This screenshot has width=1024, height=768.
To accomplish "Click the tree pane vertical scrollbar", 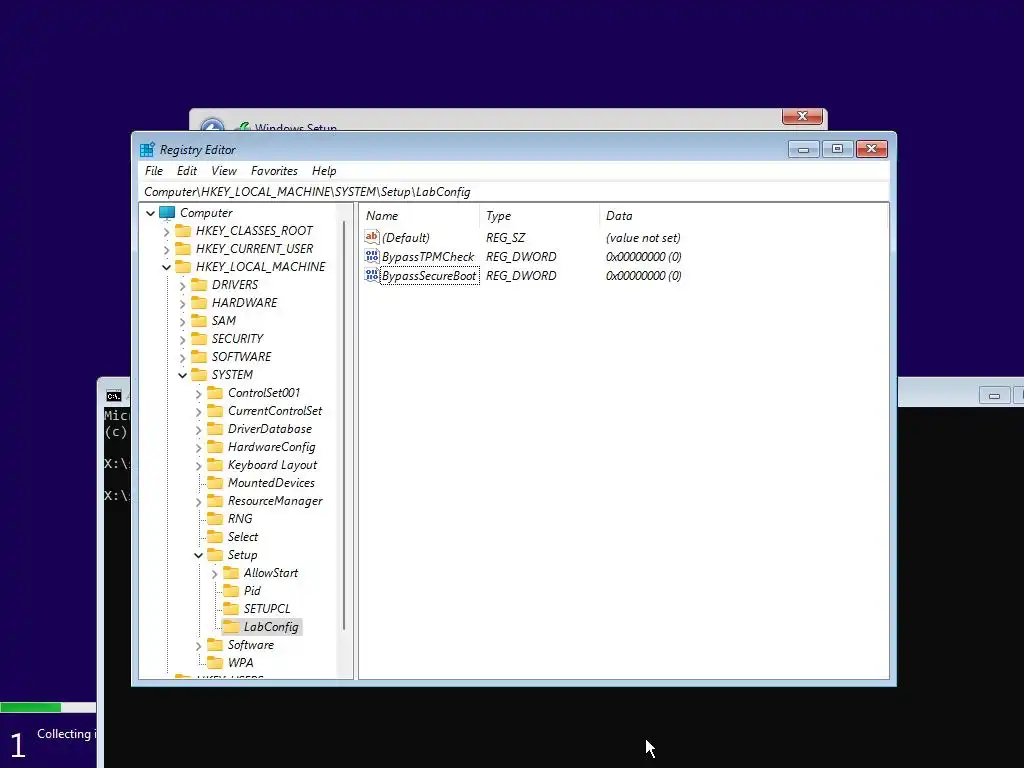I will click(x=344, y=424).
